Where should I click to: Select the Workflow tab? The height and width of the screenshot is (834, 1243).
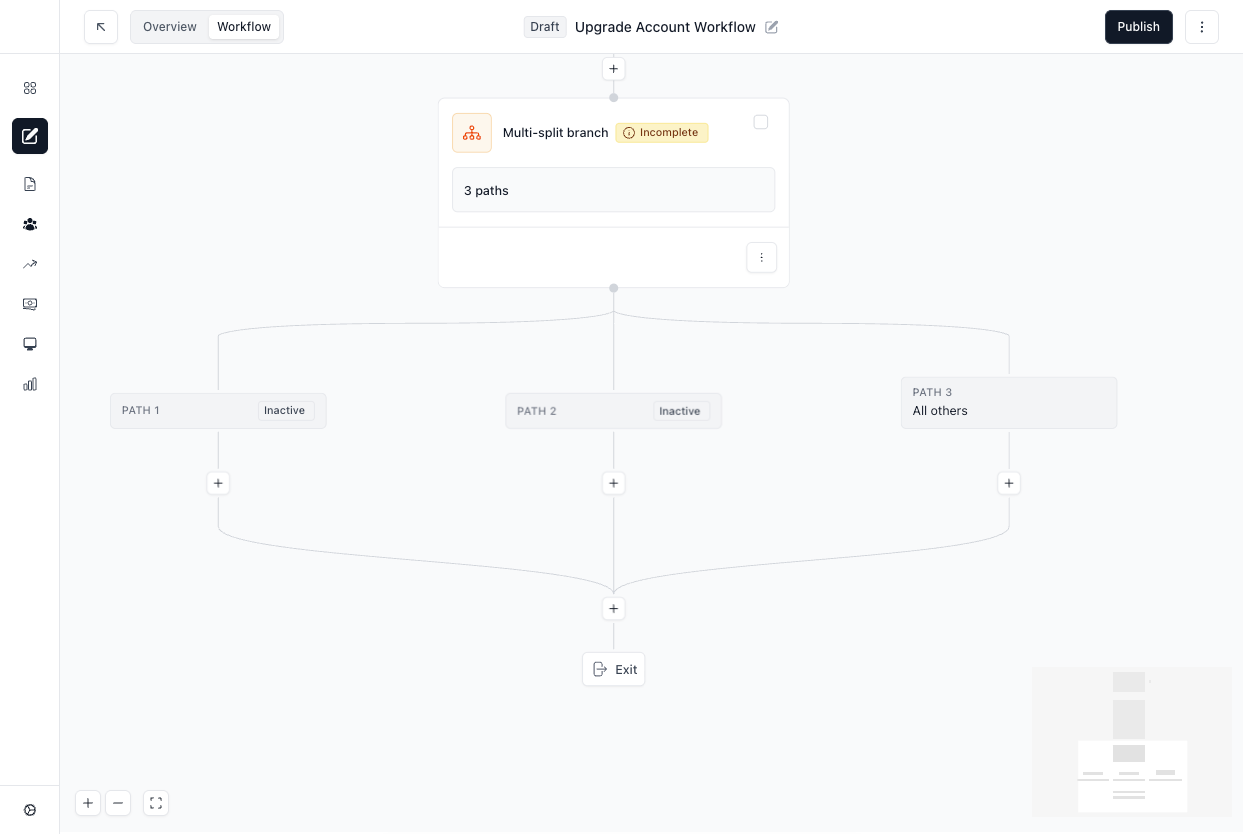coord(244,27)
